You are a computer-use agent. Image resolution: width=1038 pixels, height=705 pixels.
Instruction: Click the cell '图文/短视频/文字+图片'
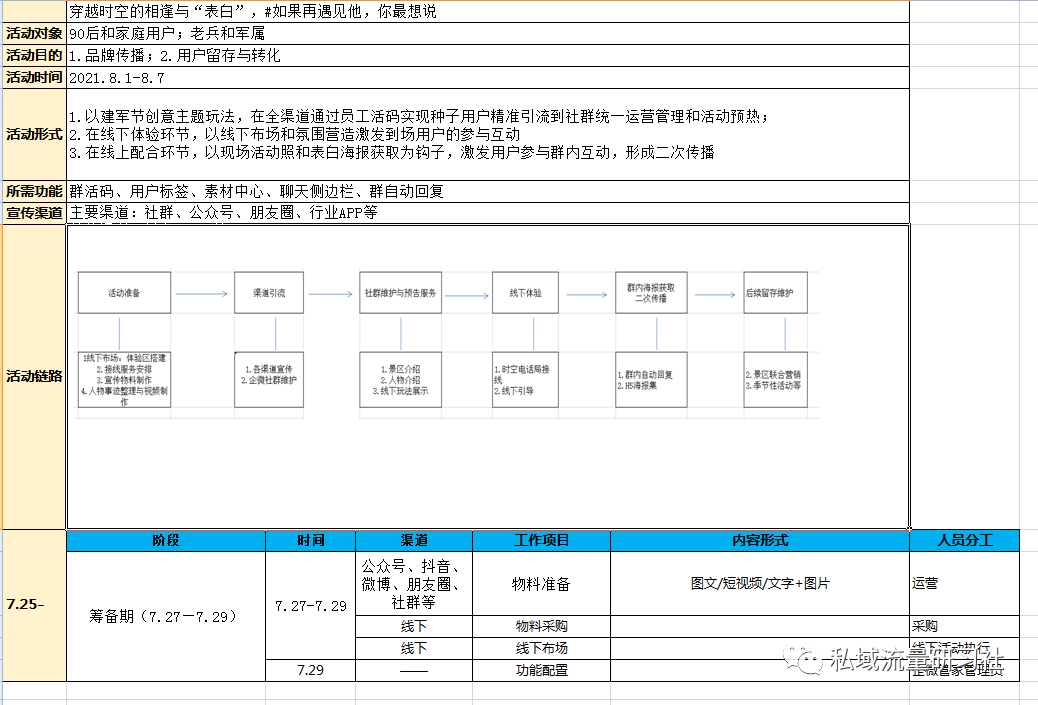pos(760,584)
